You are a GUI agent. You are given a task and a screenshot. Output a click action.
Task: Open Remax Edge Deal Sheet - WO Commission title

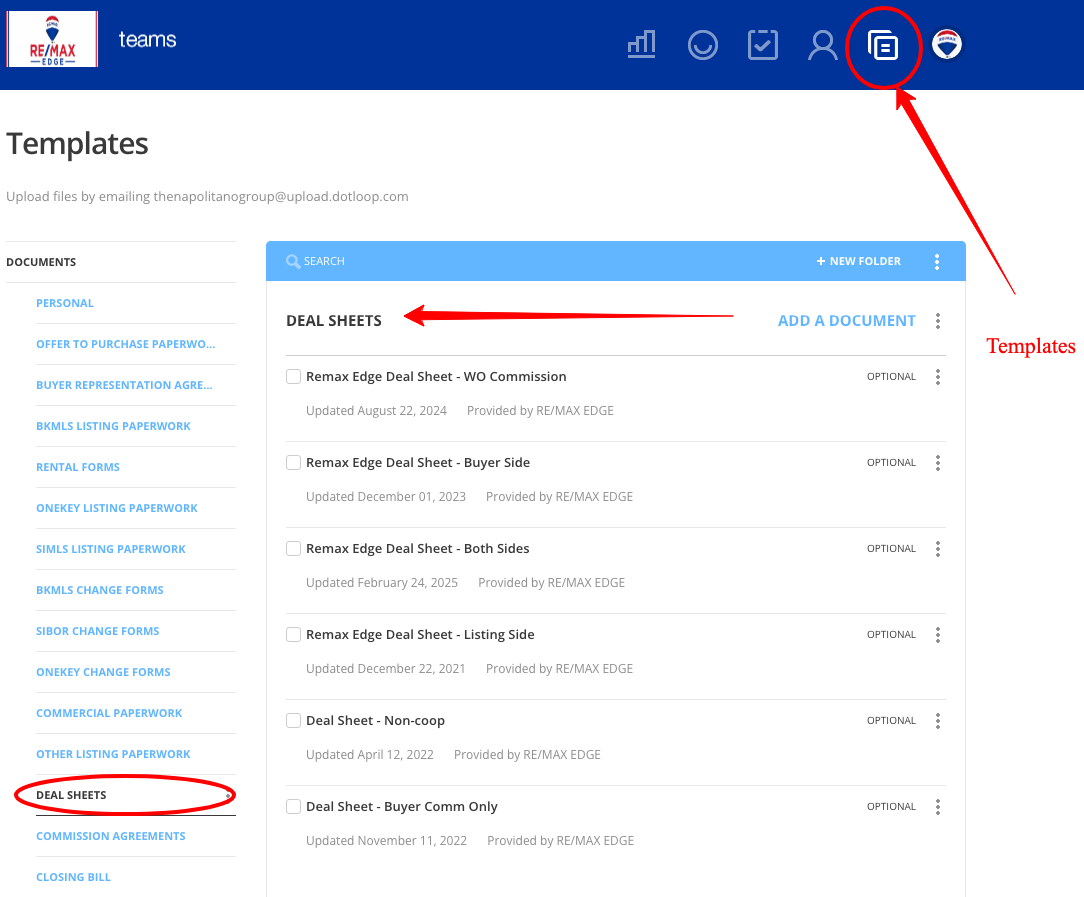pos(436,377)
